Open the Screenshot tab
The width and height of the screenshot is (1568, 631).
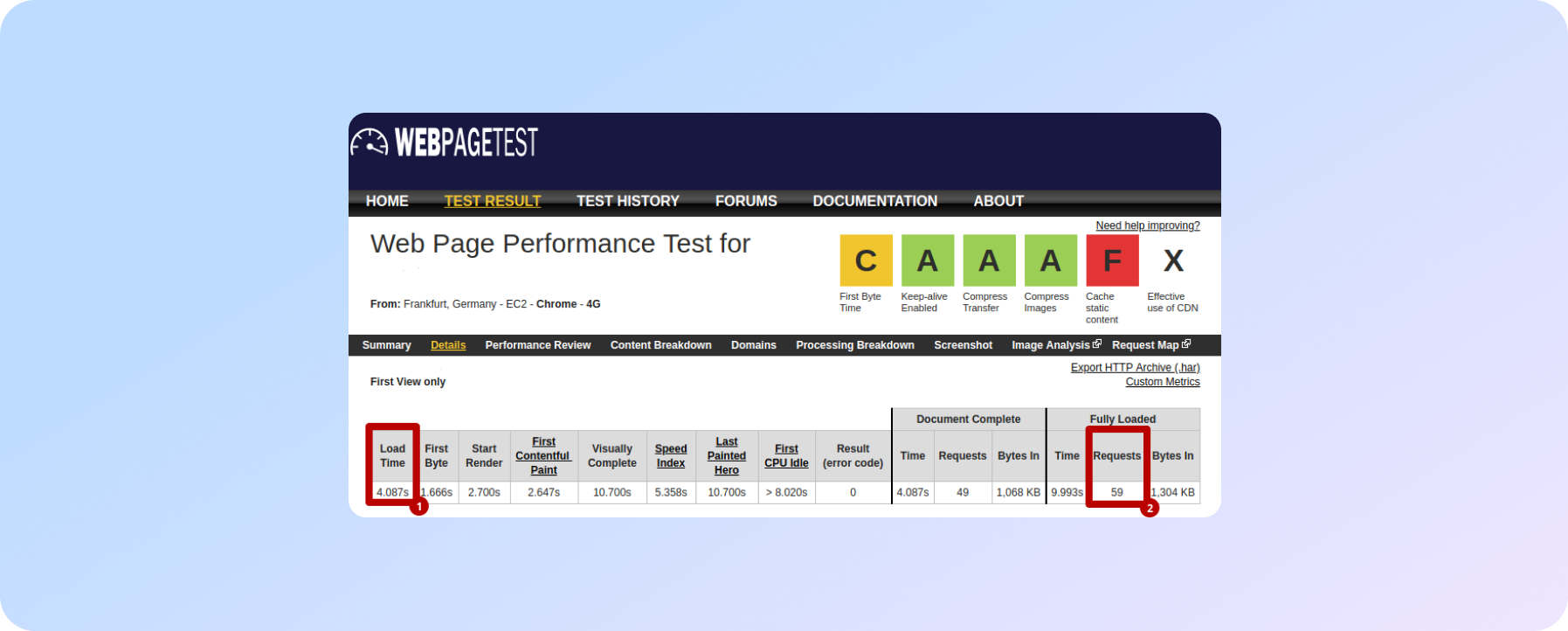click(x=964, y=345)
